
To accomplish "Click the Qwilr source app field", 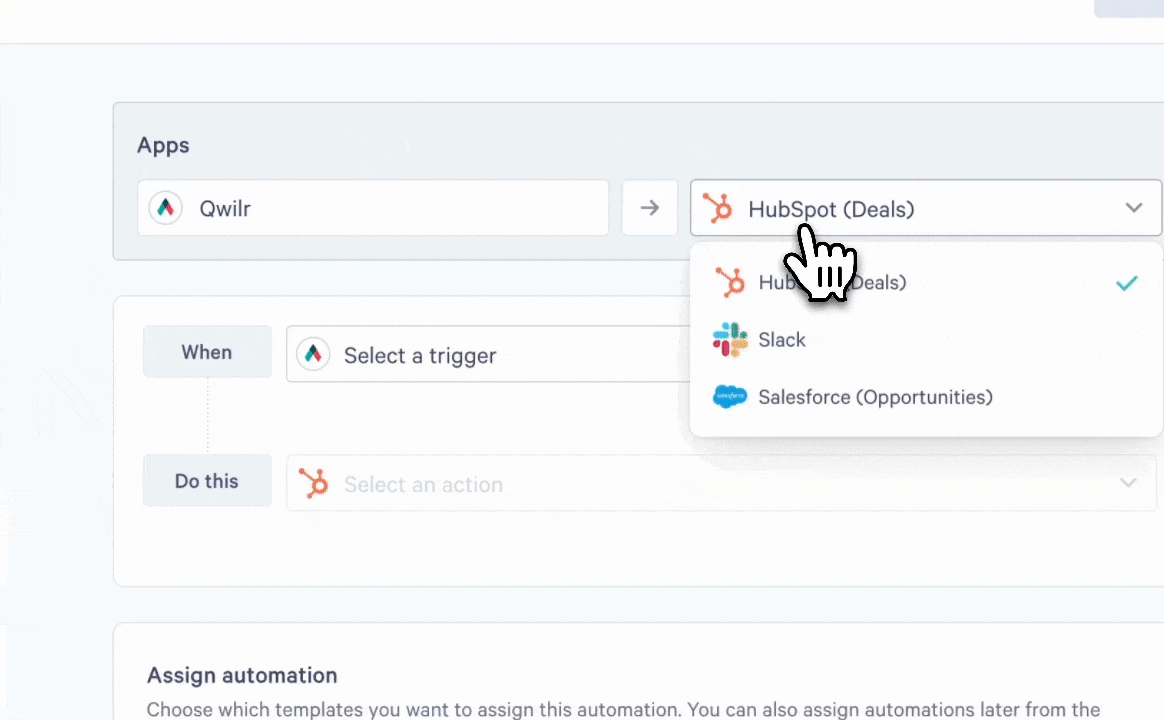I will click(x=373, y=208).
